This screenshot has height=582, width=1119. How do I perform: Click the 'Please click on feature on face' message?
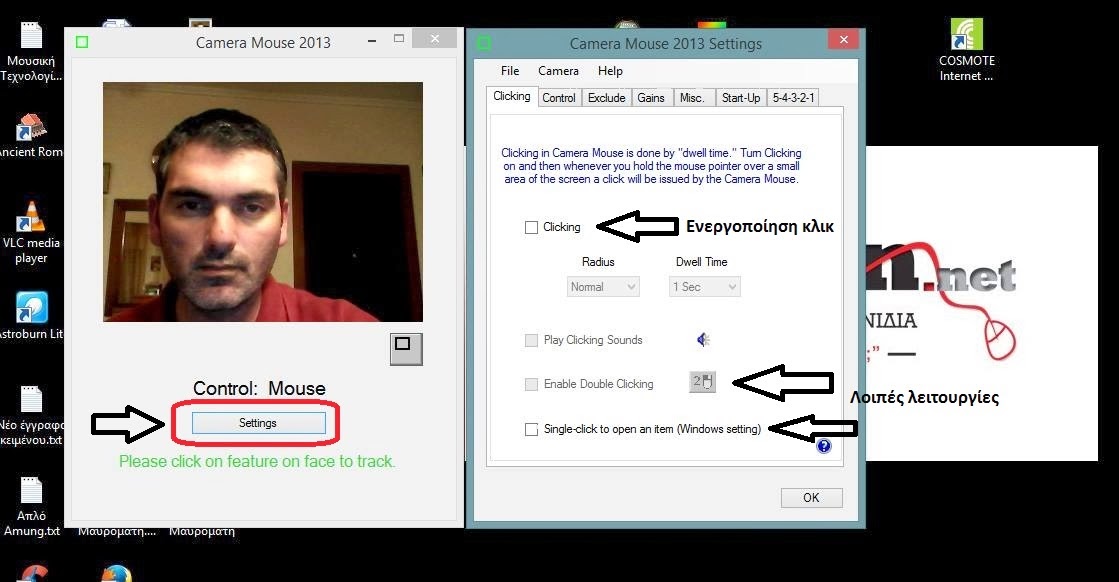coord(257,461)
